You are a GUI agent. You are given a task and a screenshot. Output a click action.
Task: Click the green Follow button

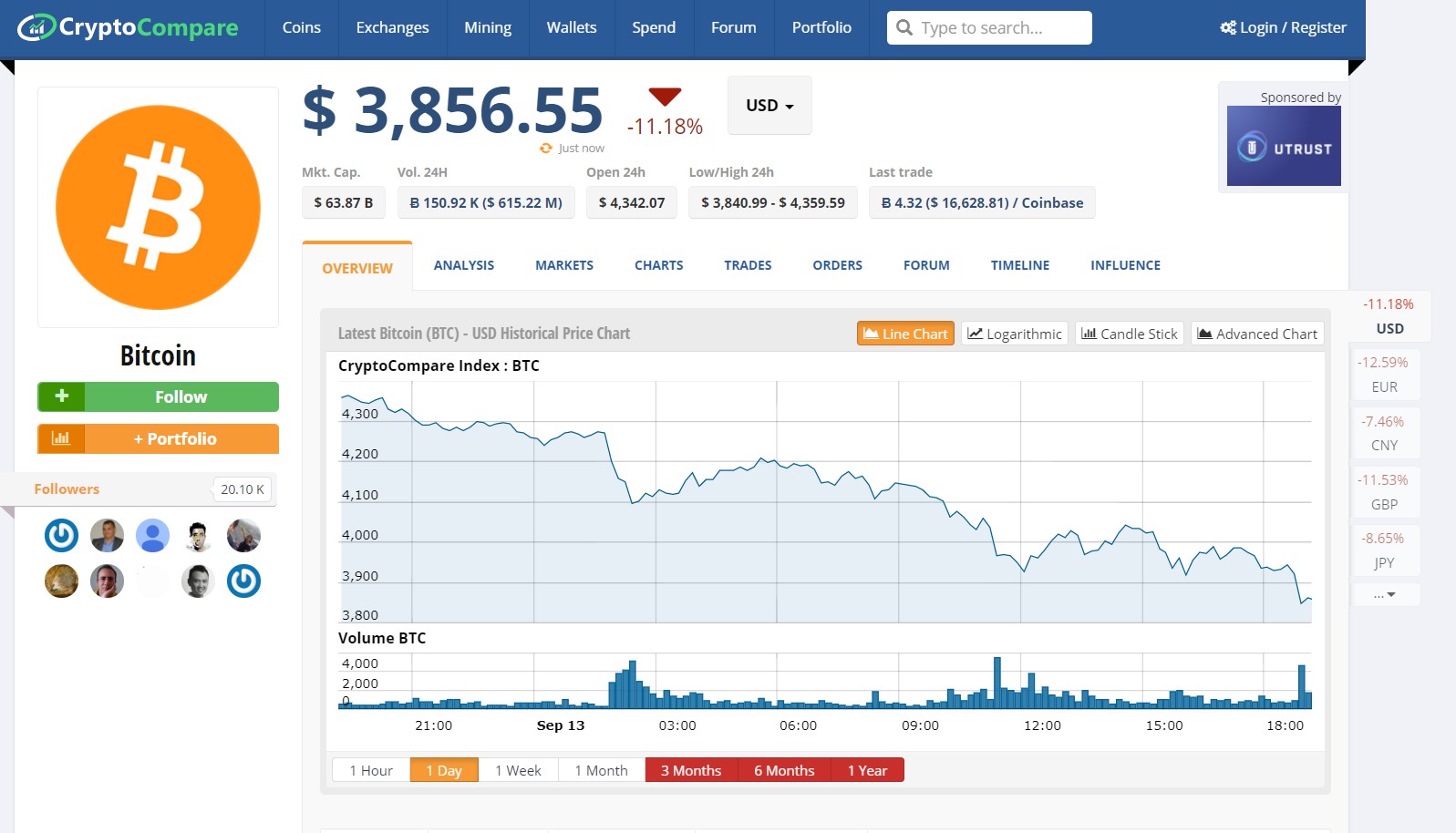(x=158, y=396)
